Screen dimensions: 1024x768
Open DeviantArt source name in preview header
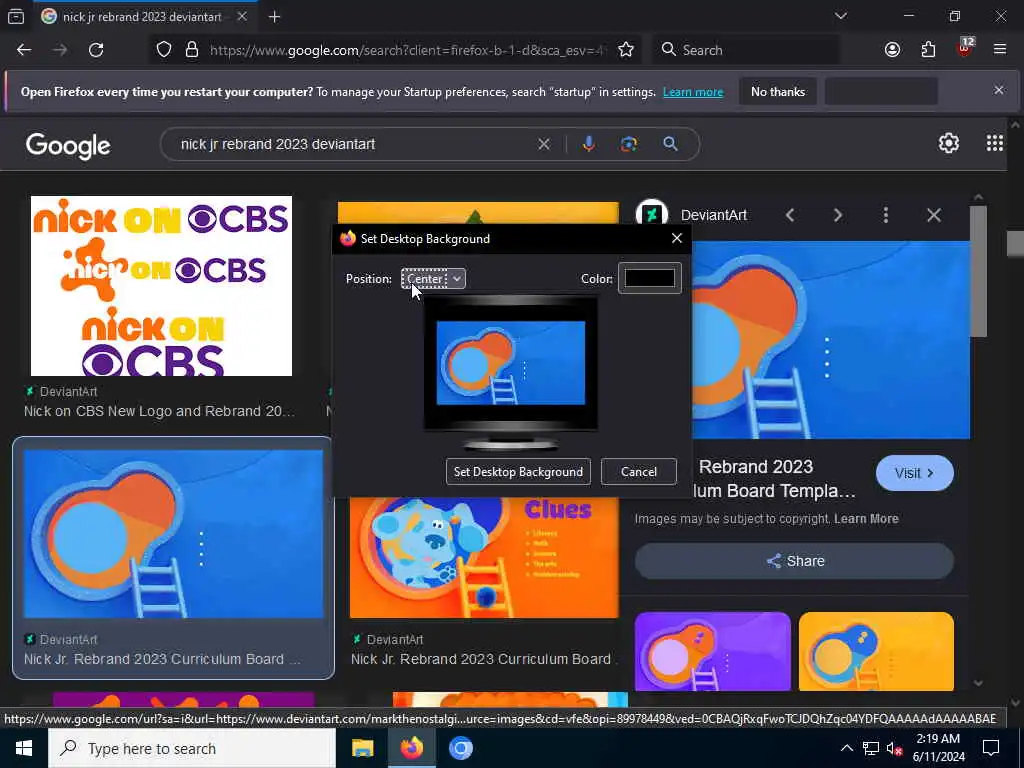tap(713, 216)
